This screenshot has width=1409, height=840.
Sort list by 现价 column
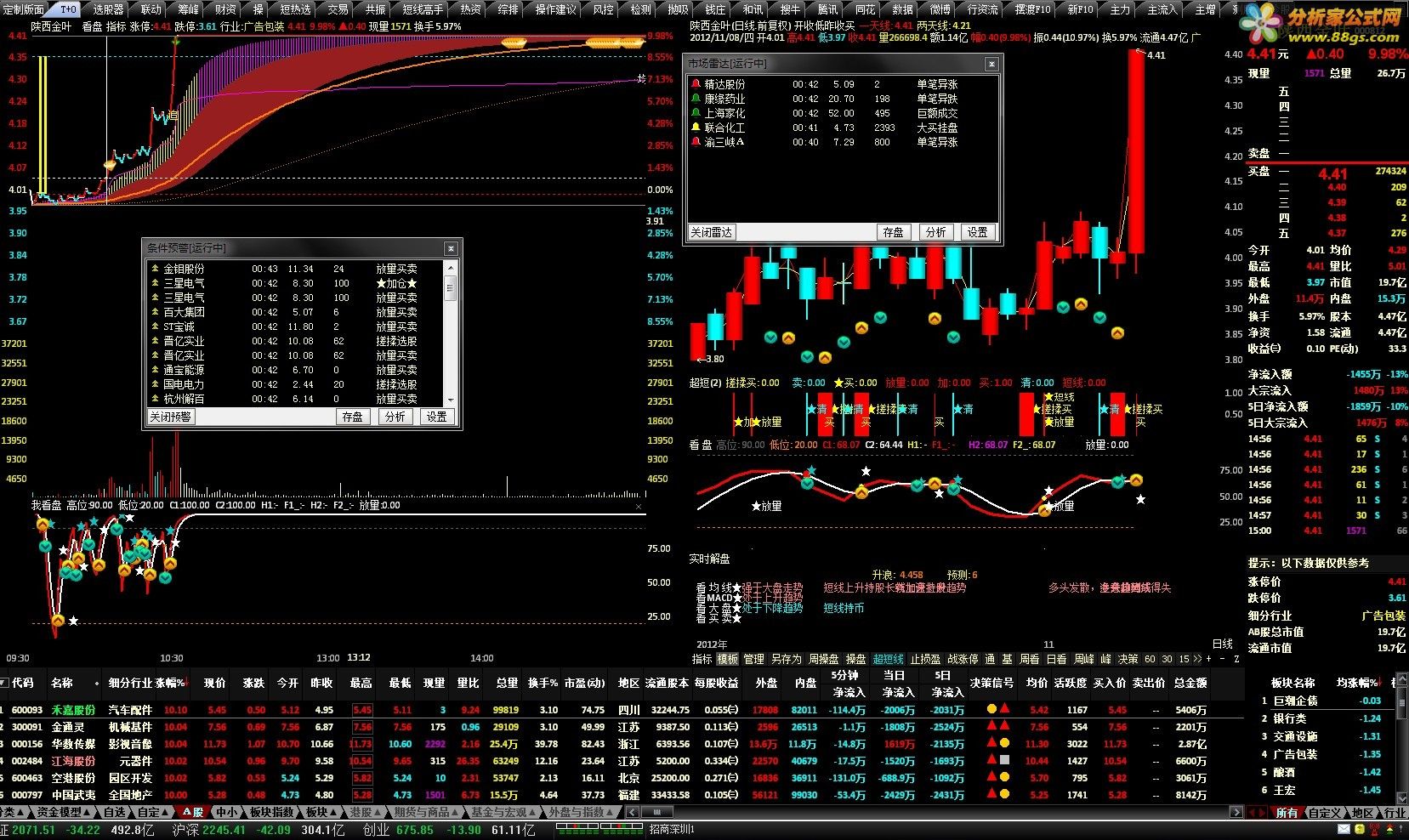(x=214, y=683)
